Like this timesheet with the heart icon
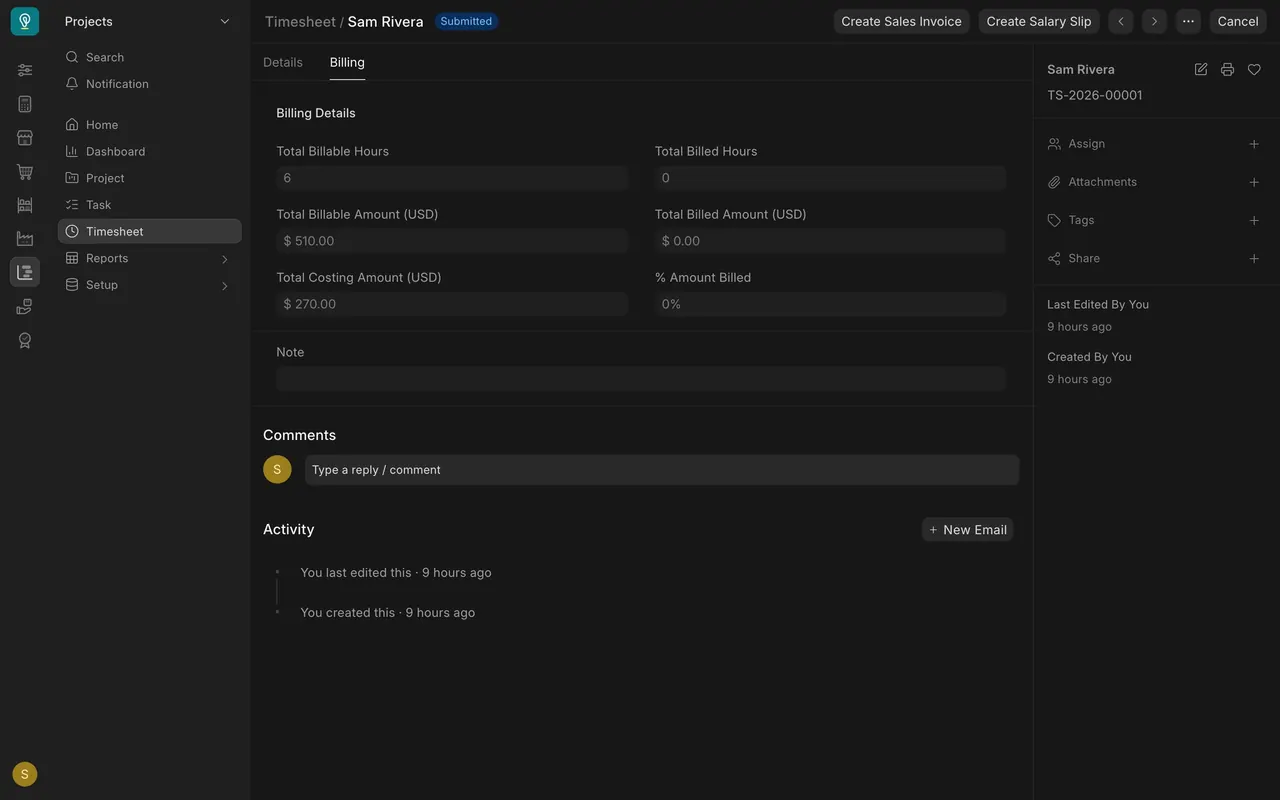The height and width of the screenshot is (800, 1280). pyautogui.click(x=1254, y=69)
